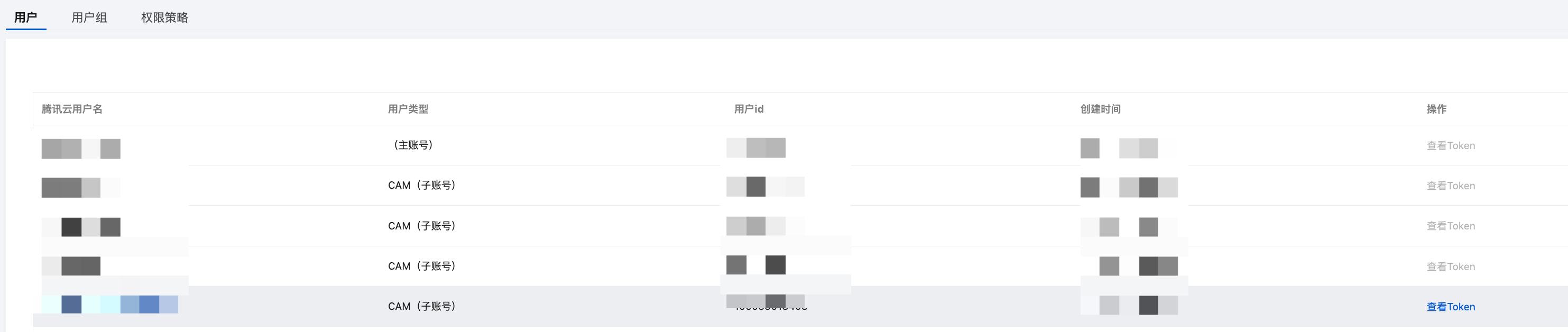The height and width of the screenshot is (332, 1568).
Task: Click 查看Token in the second CAM row
Action: tap(1450, 226)
